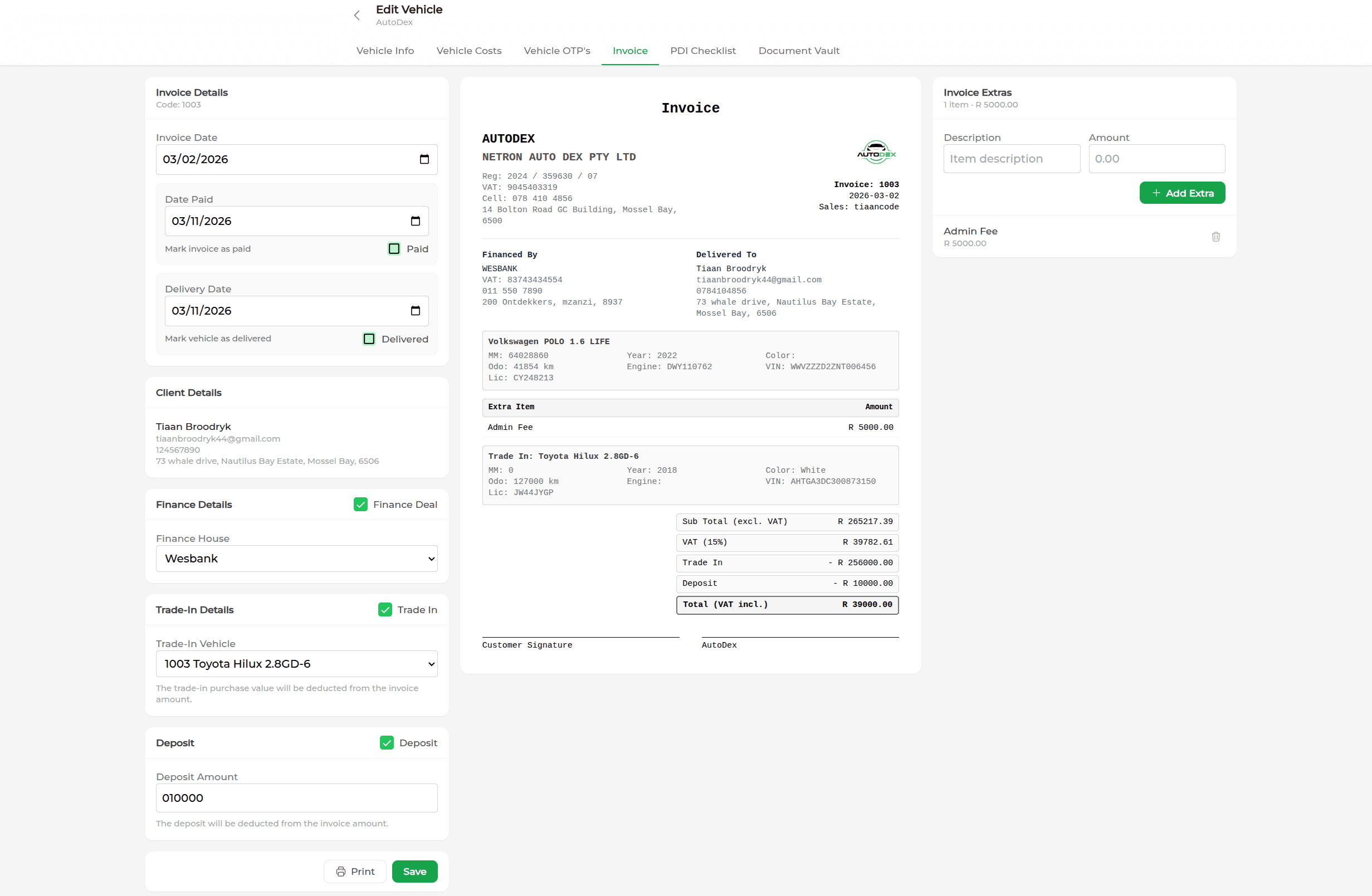Open the calendar picker for Date Paid
1372x896 pixels.
pyautogui.click(x=416, y=221)
